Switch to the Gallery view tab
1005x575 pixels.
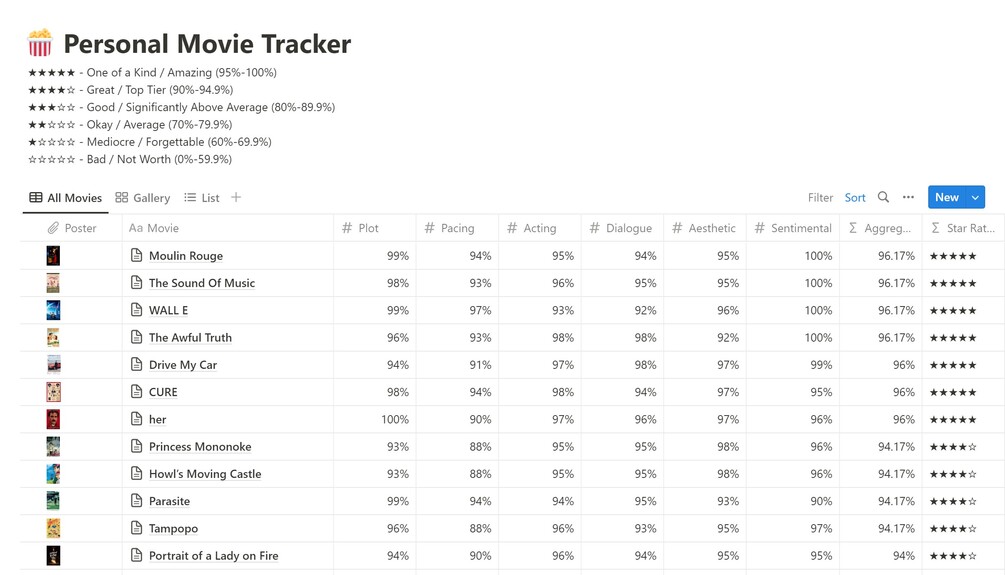143,198
